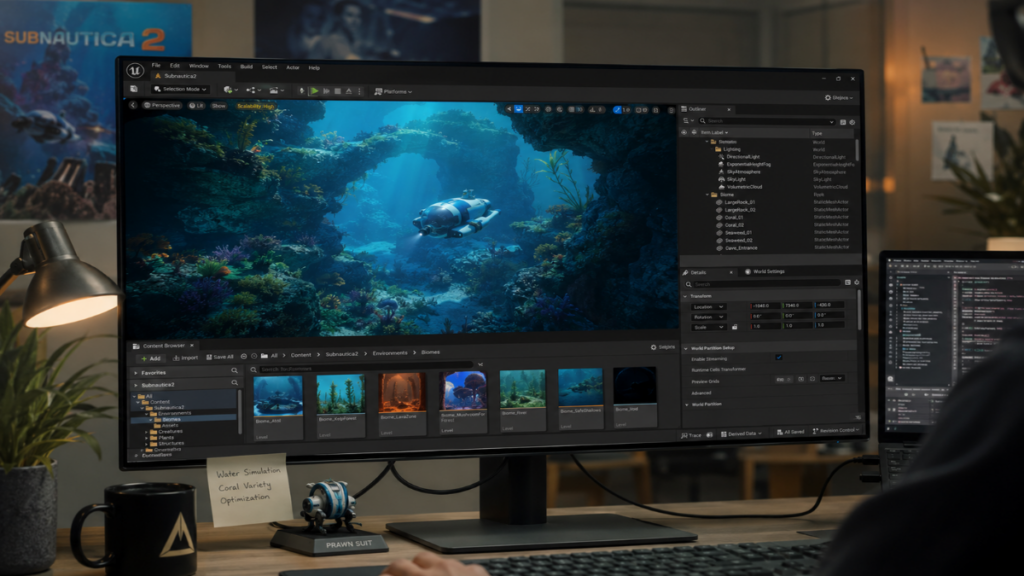Select LargeRock_01 in the Outliner
The height and width of the screenshot is (576, 1024).
pos(740,202)
